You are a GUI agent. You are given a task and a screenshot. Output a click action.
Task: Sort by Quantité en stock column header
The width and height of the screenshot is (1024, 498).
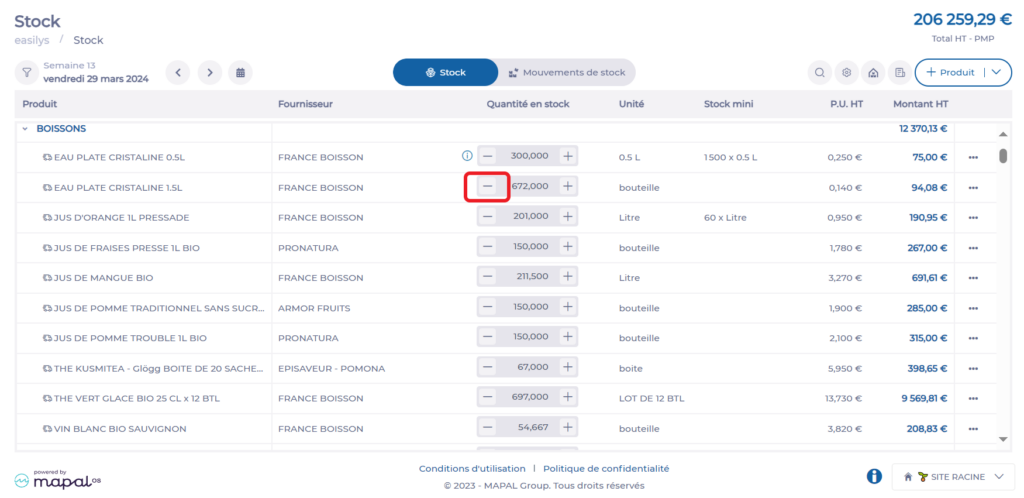tap(528, 104)
